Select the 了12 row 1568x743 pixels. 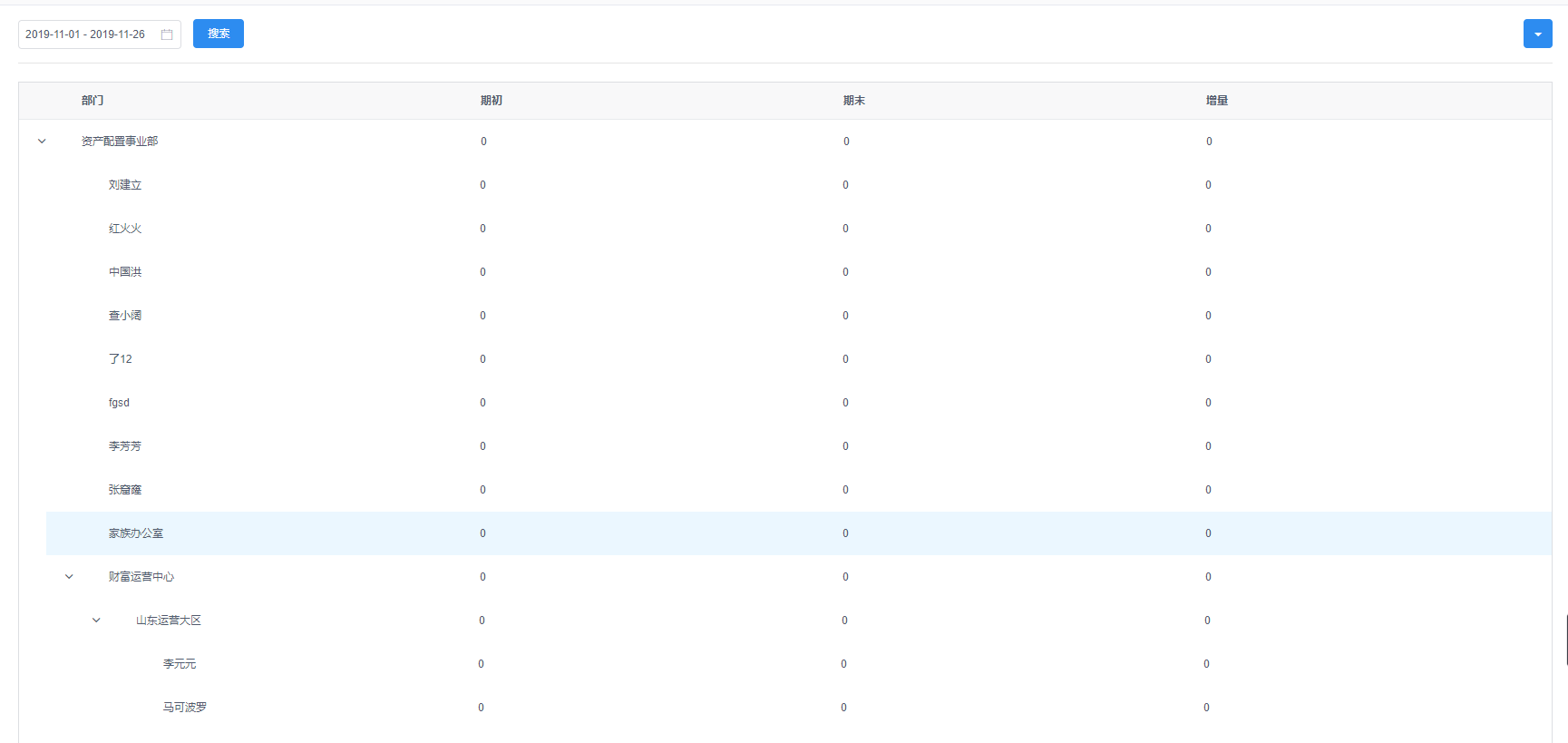tap(799, 359)
